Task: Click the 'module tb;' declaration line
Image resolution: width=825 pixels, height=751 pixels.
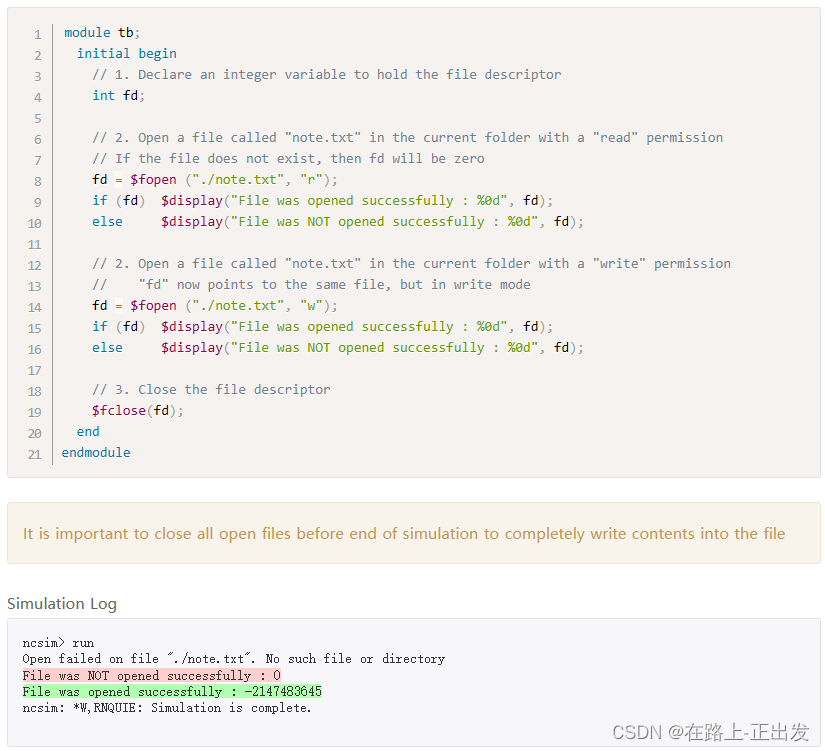Action: pyautogui.click(x=102, y=33)
